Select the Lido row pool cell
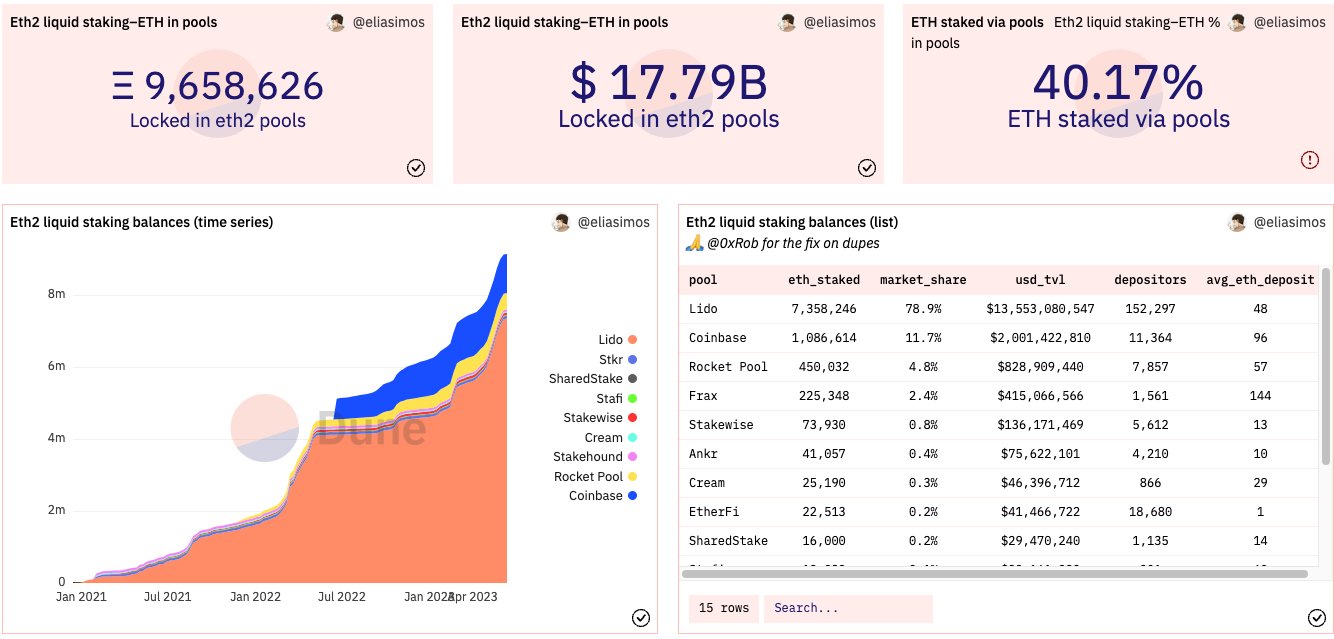Screen dimensions: 1334x639 [x=703, y=309]
